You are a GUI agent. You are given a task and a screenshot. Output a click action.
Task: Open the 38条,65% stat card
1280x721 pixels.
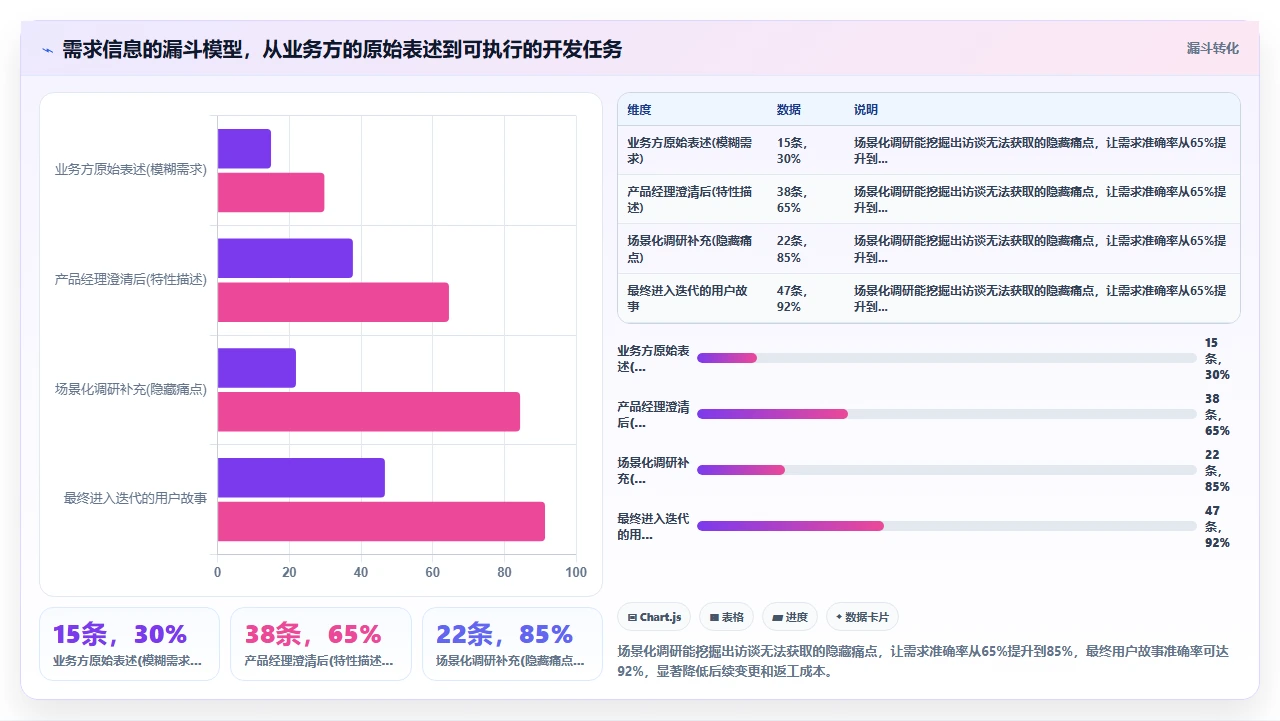[x=321, y=644]
